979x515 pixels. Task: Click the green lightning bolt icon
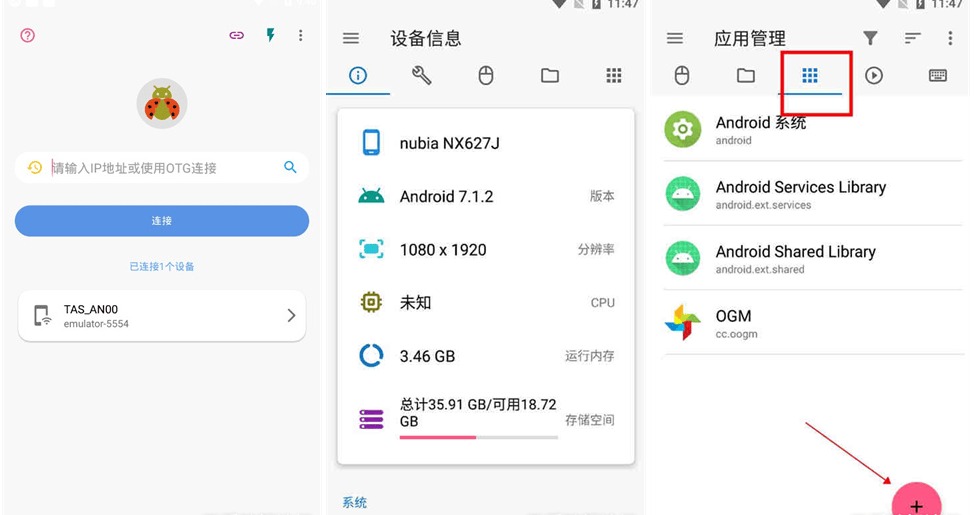pyautogui.click(x=270, y=35)
